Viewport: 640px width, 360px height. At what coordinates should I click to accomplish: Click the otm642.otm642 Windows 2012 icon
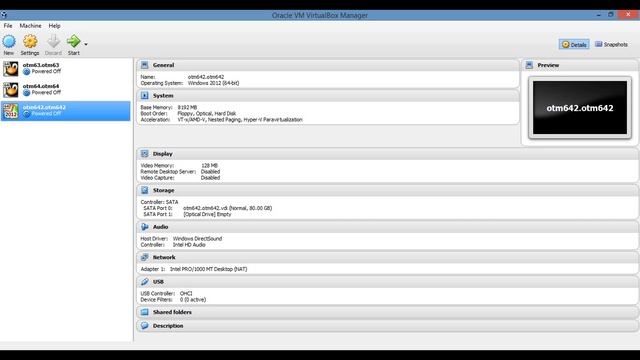pos(11,111)
